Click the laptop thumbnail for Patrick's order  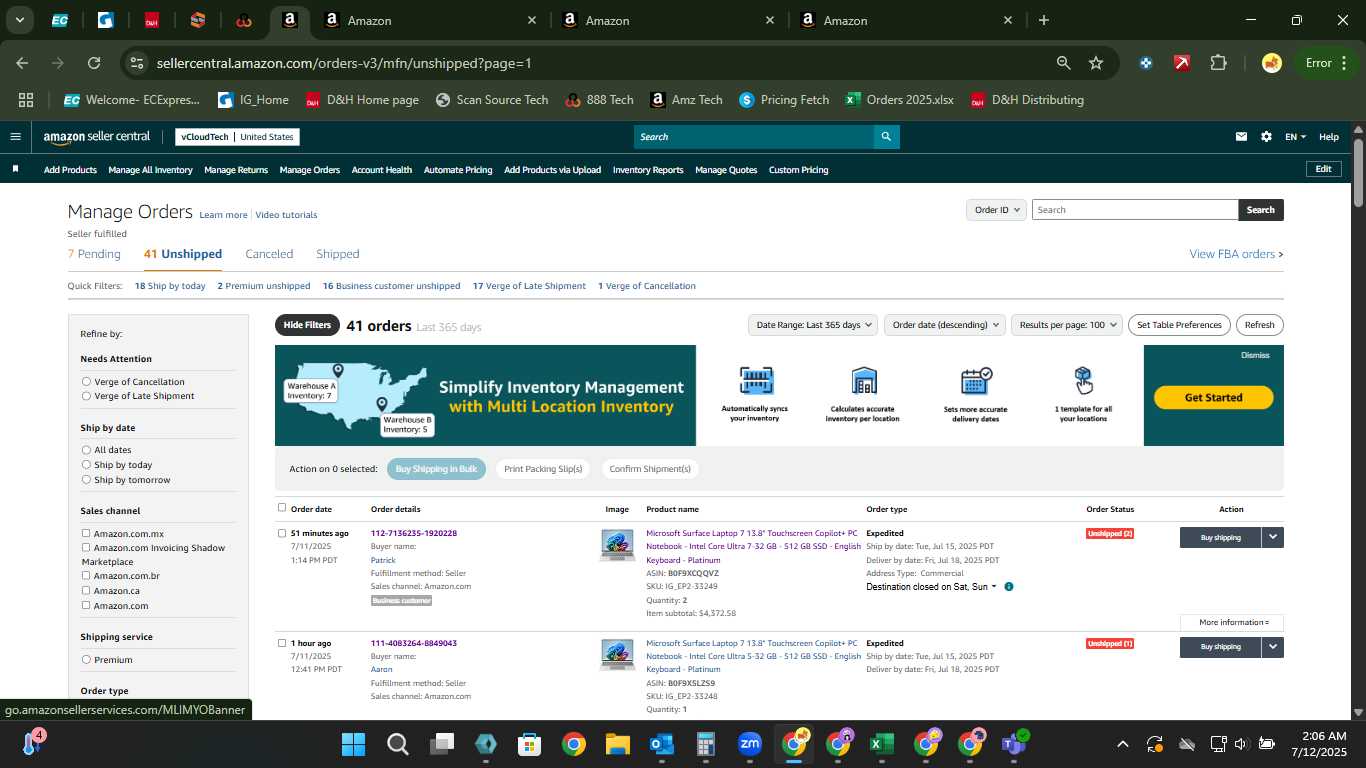tap(617, 545)
